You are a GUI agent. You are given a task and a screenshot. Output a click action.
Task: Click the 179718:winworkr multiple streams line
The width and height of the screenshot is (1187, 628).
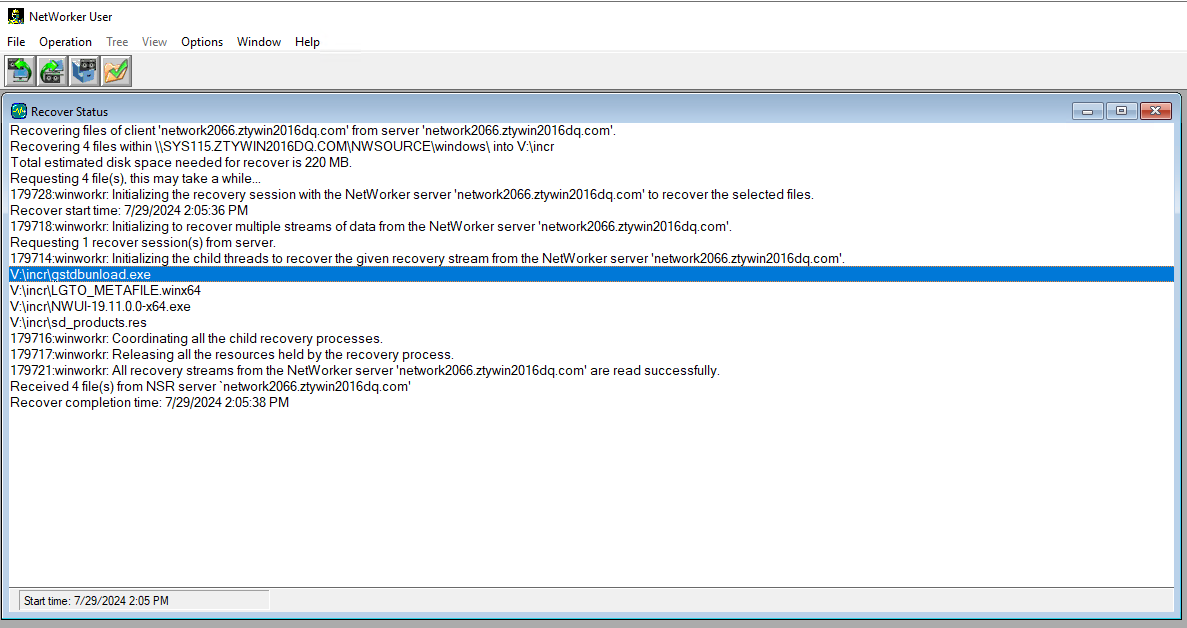point(371,226)
